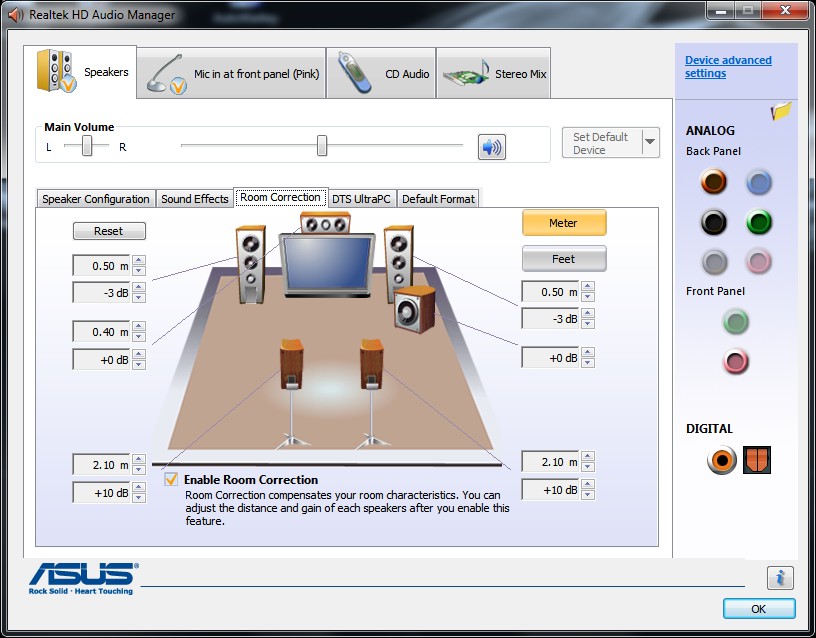Viewport: 816px width, 638px height.
Task: Click the blue back panel audio jack
Action: [759, 182]
